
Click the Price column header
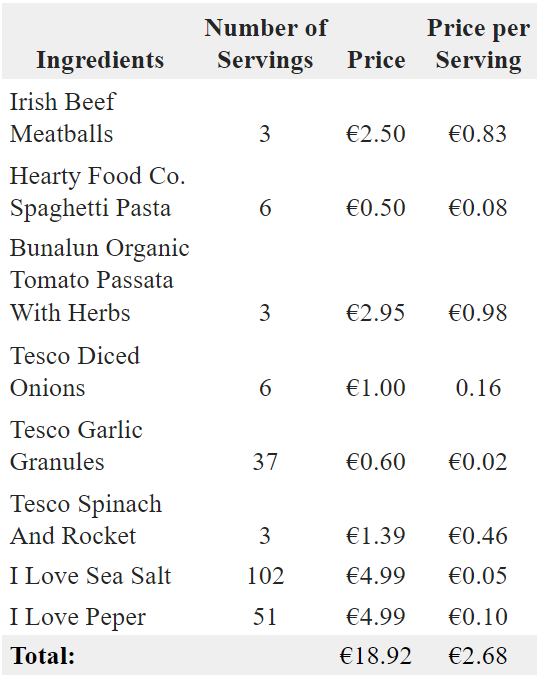pyautogui.click(x=376, y=60)
